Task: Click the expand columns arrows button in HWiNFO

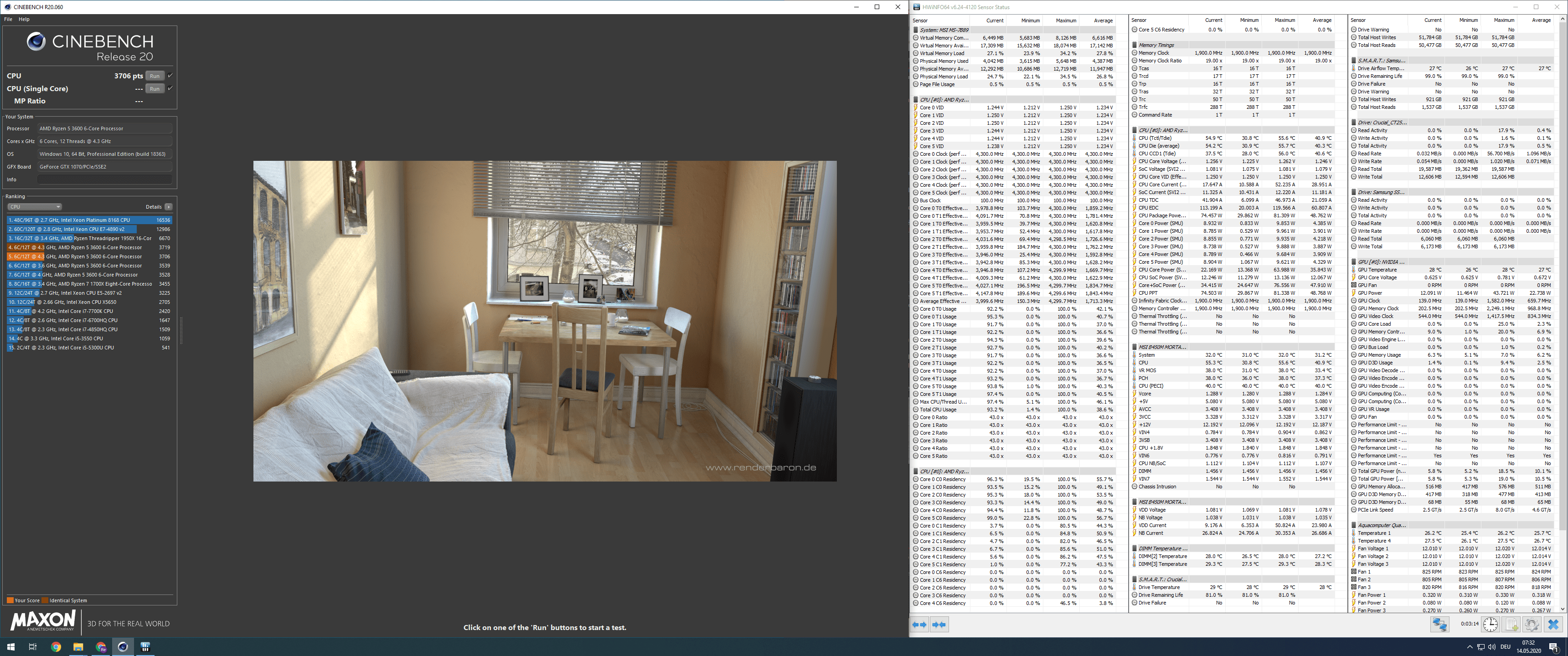Action: (x=920, y=625)
